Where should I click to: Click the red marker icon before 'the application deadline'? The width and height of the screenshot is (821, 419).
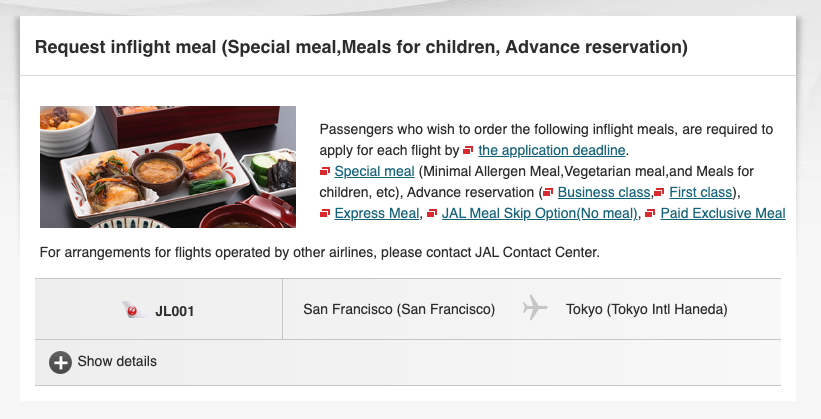(469, 151)
